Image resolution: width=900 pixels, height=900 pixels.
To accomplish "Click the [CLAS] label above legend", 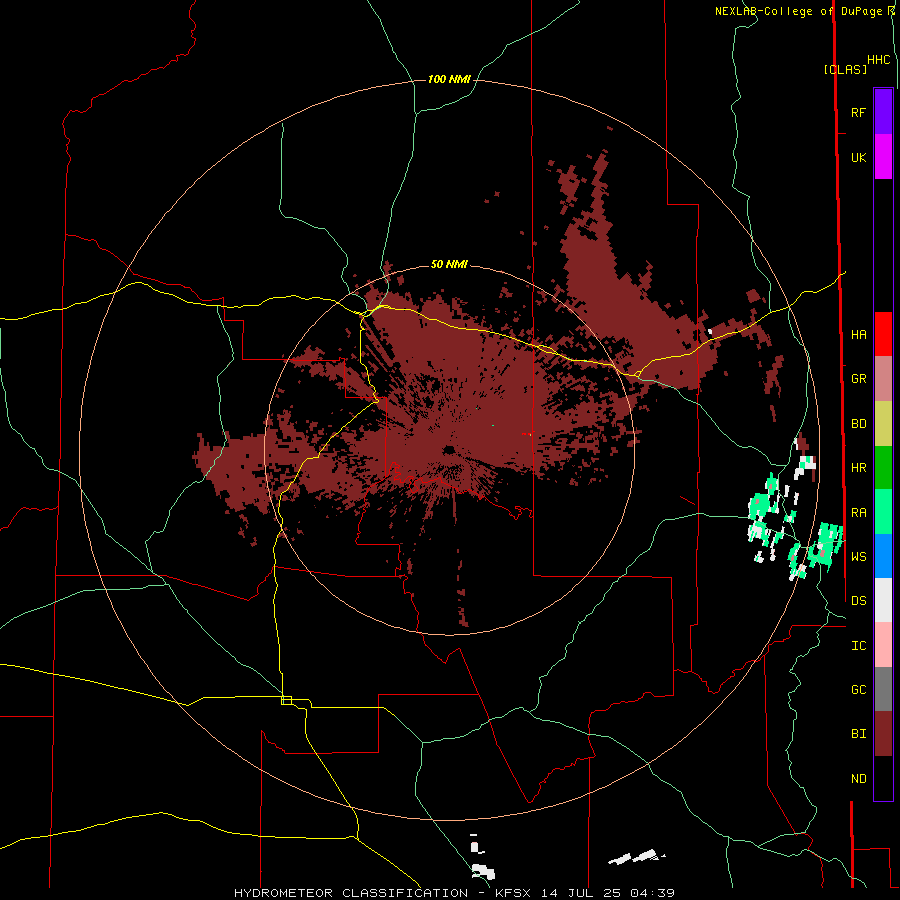I will 845,69.
